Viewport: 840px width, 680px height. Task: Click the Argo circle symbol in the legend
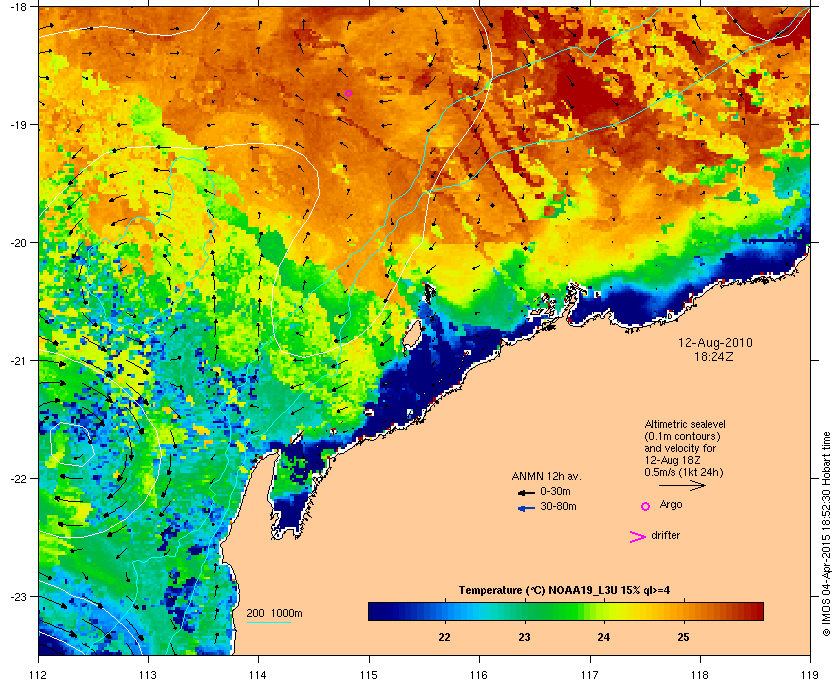click(x=646, y=506)
